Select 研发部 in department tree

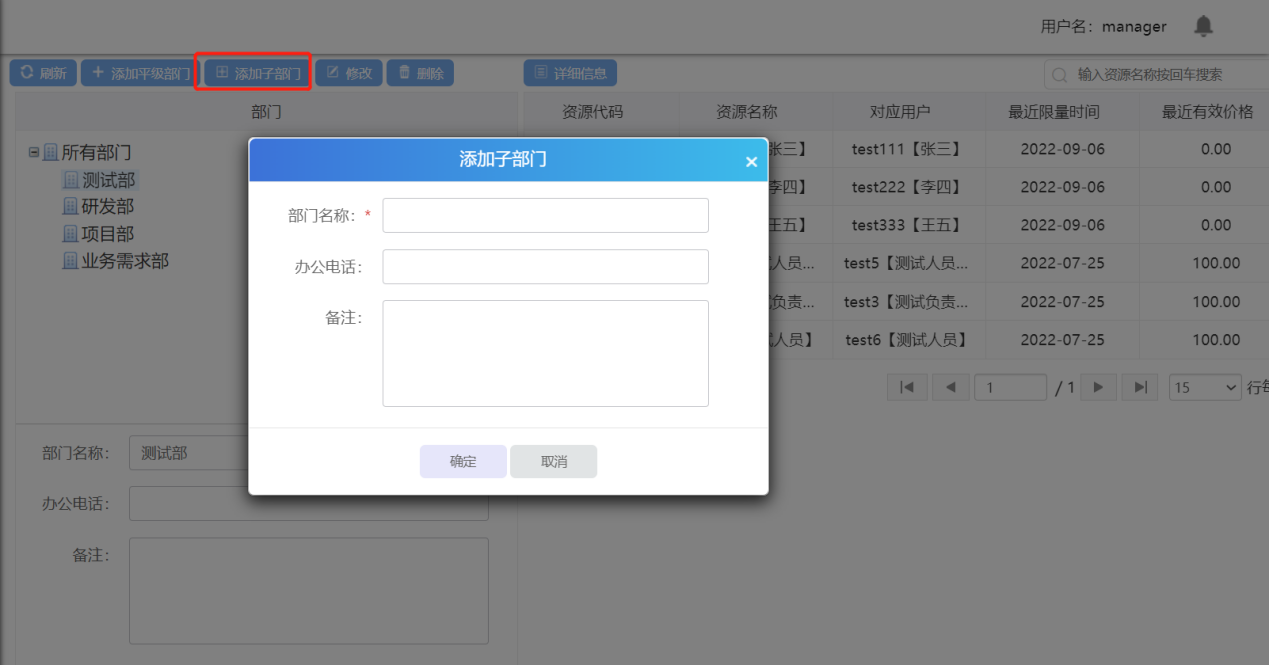(x=107, y=206)
